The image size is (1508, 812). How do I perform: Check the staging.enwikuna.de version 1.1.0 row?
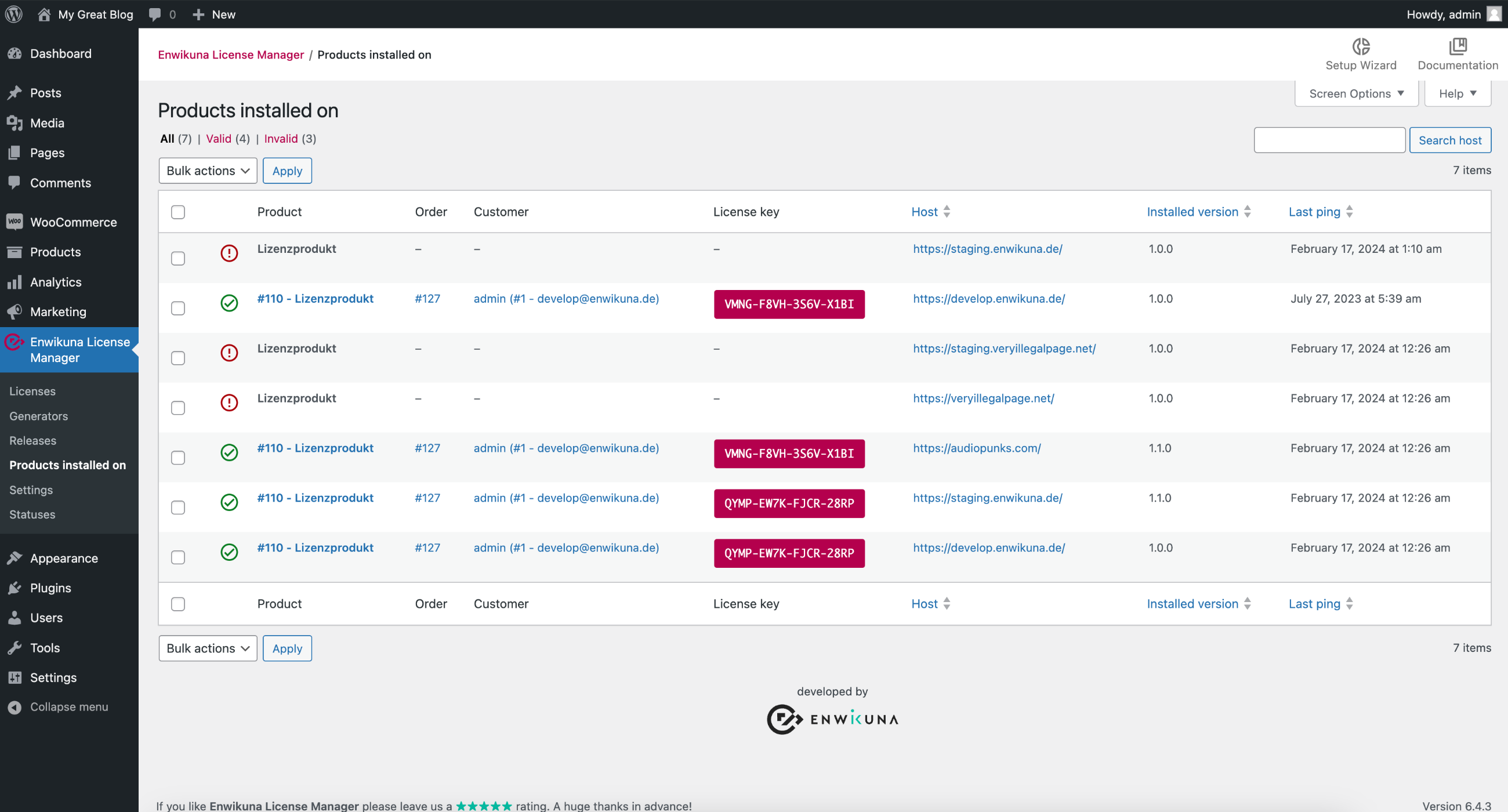tap(178, 507)
